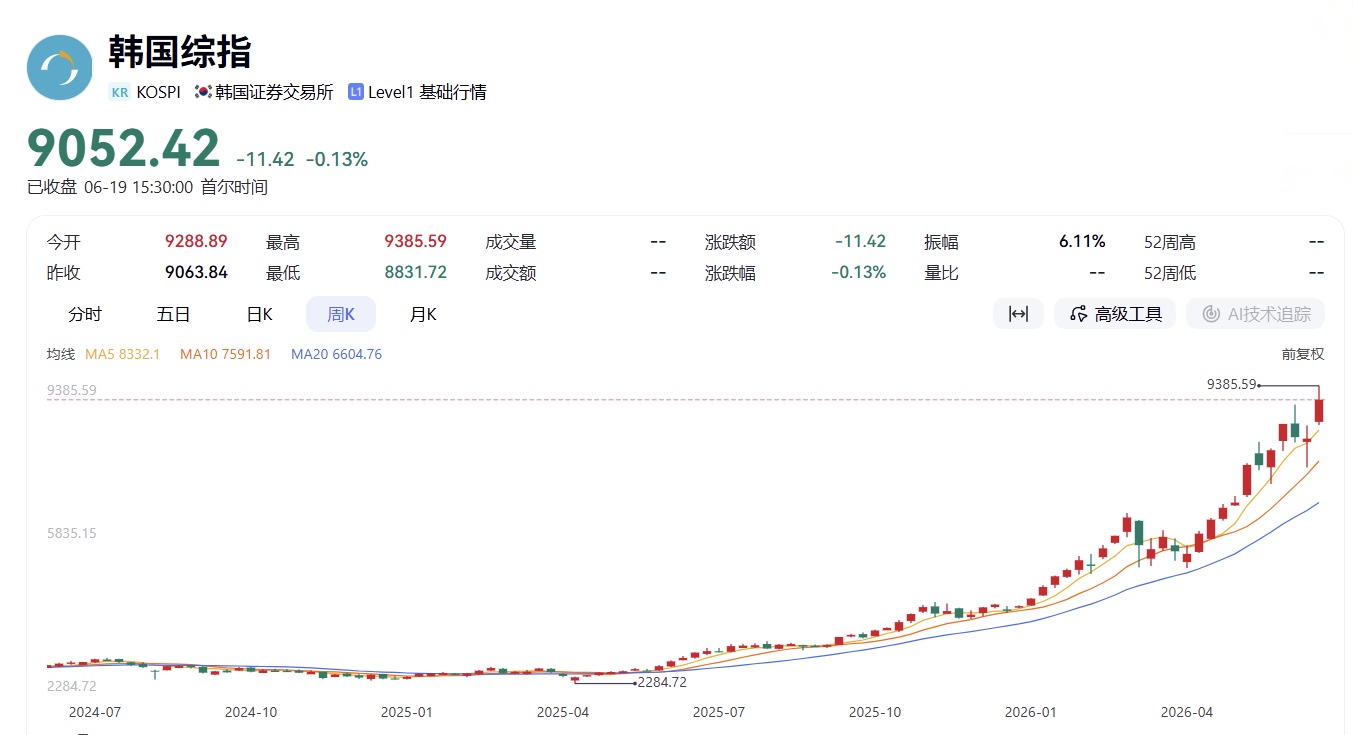
Task: Click the 9385.59 high annotation on chart
Action: pos(1231,383)
